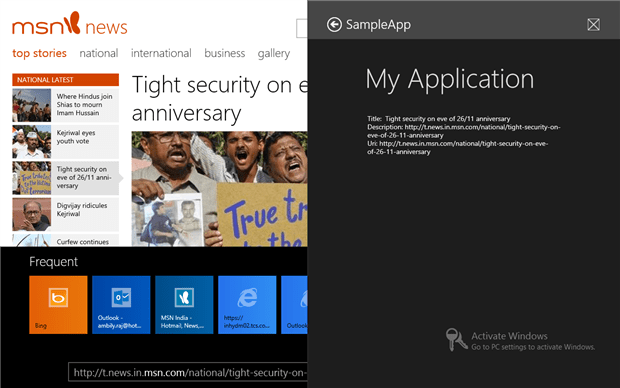The width and height of the screenshot is (620, 388).
Task: Click thumbnail for Kejriwal eyes youth vote
Action: tap(32, 142)
